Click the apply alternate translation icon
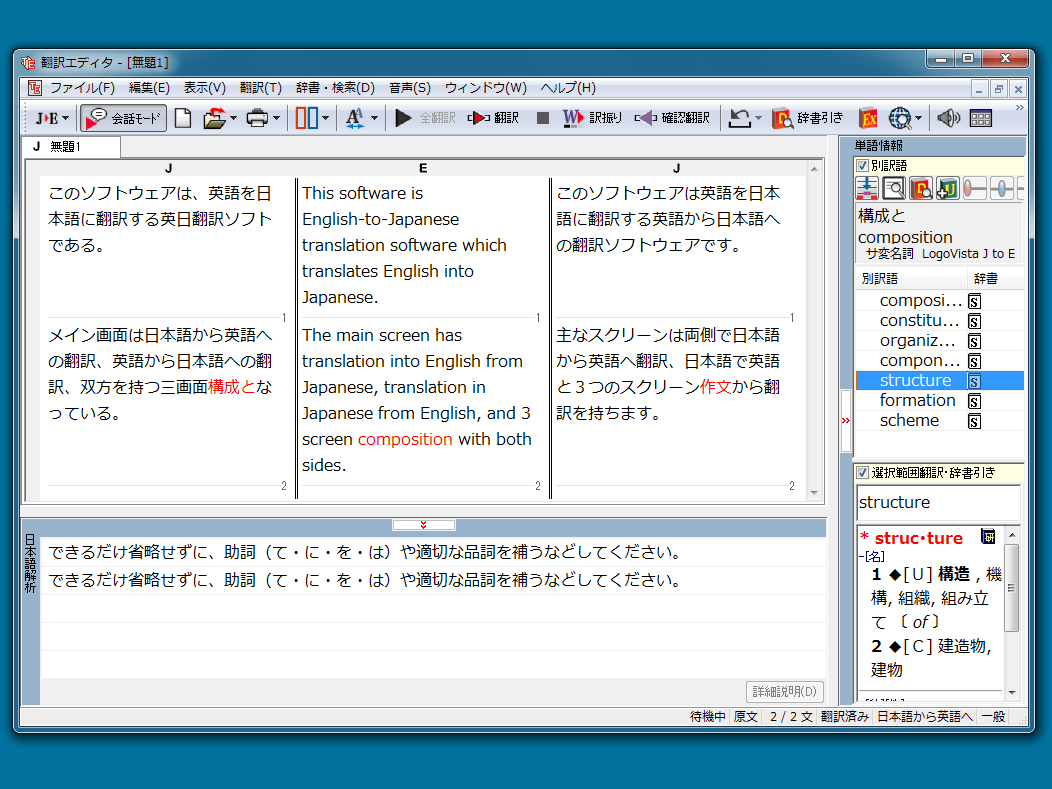This screenshot has width=1052, height=789. tap(867, 189)
